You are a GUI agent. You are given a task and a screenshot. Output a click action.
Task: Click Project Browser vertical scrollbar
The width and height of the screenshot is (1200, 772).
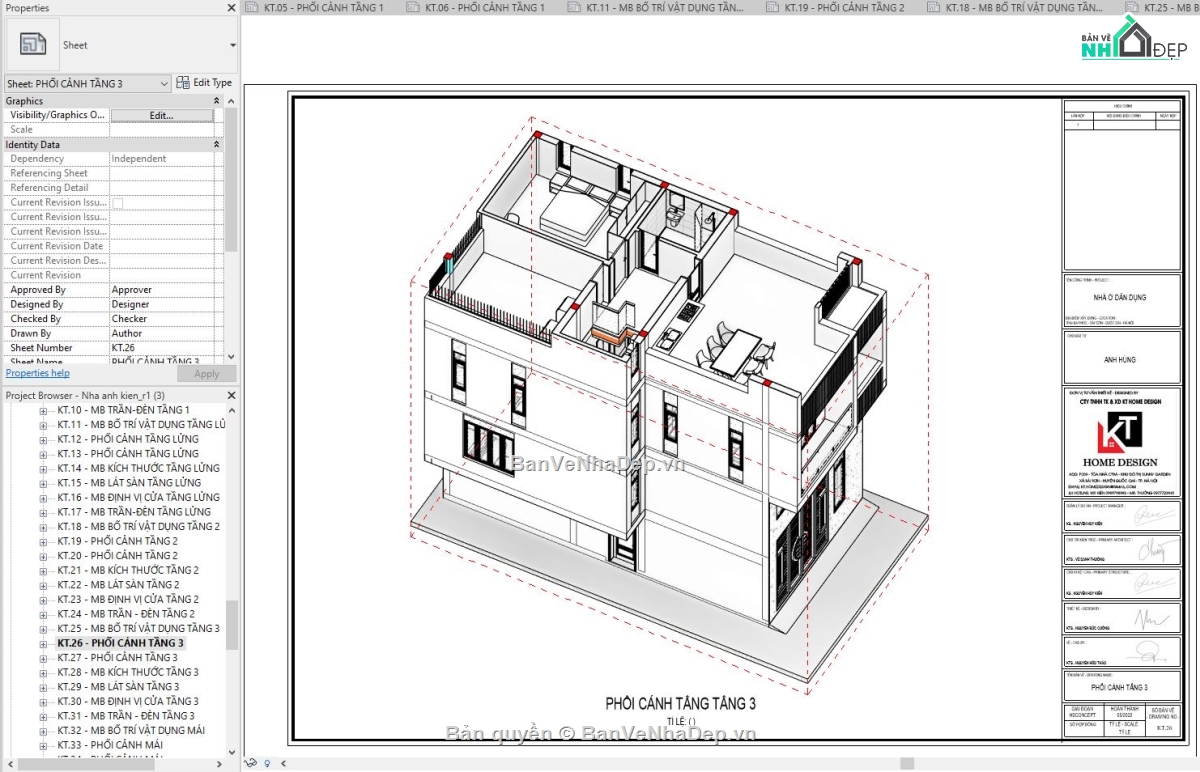point(232,625)
